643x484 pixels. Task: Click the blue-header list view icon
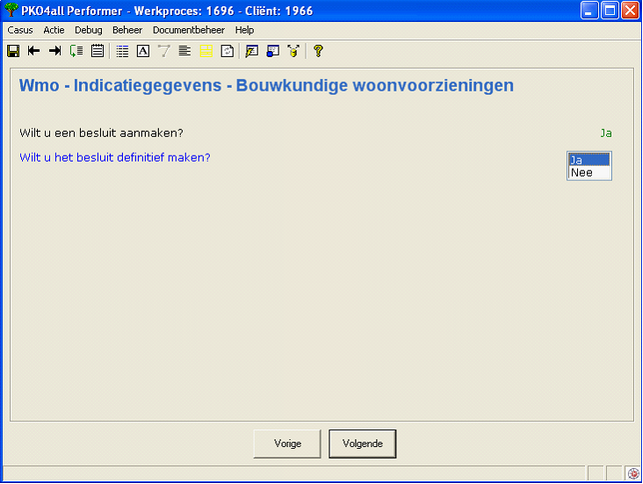tap(122, 51)
